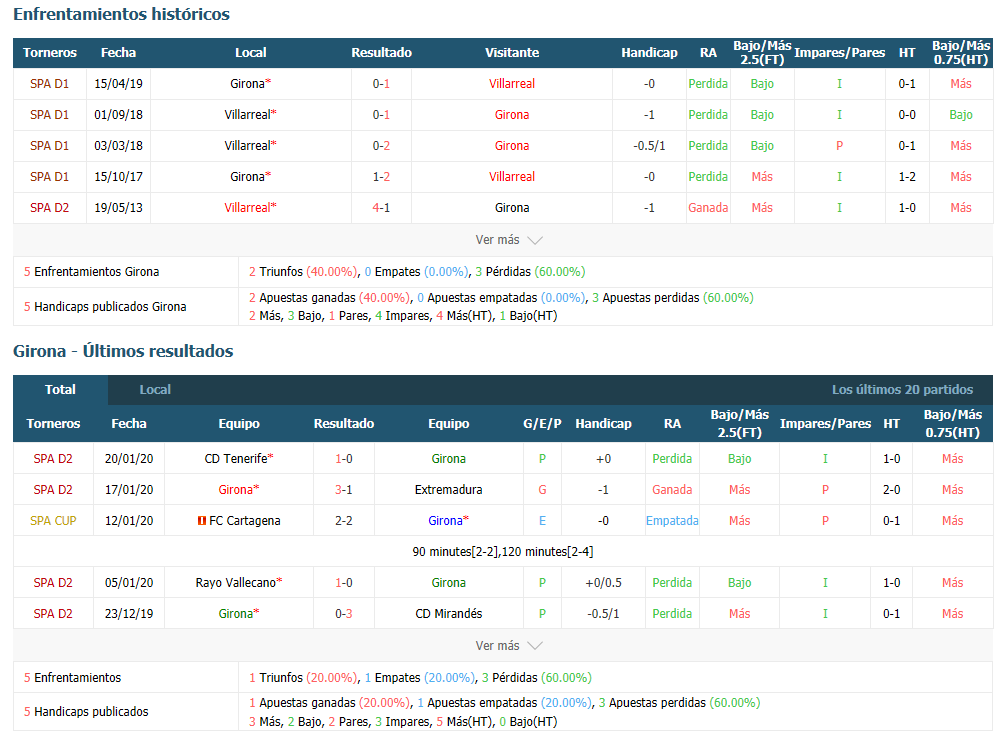Click '5 Handicaps publicados Girona' label
The width and height of the screenshot is (1004, 739).
(x=105, y=307)
